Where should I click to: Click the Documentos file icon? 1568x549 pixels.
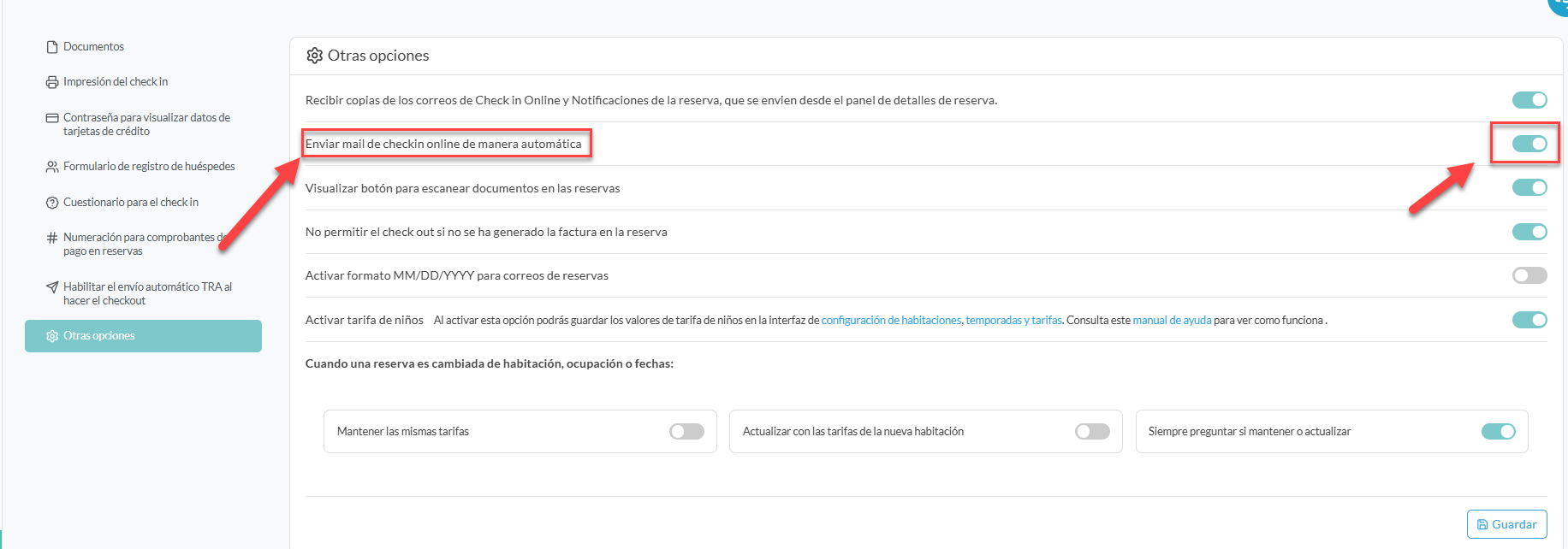click(x=52, y=47)
